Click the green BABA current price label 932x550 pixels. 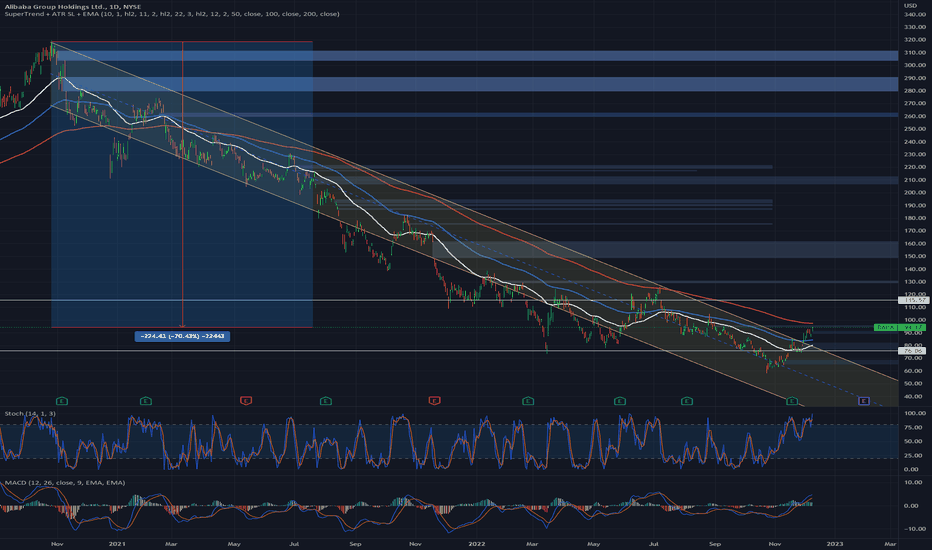(900, 328)
